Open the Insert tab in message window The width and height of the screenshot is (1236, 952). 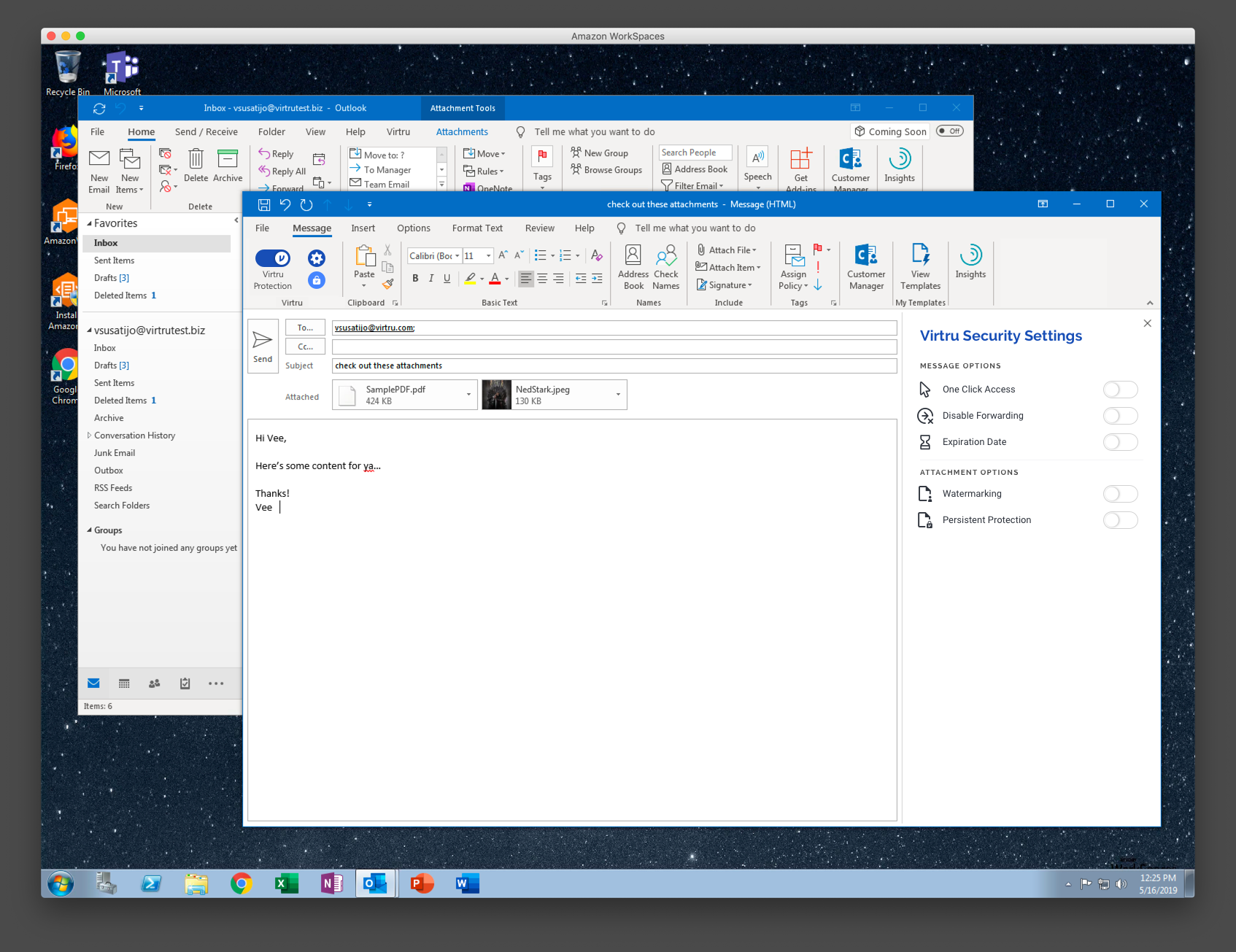[x=363, y=228]
